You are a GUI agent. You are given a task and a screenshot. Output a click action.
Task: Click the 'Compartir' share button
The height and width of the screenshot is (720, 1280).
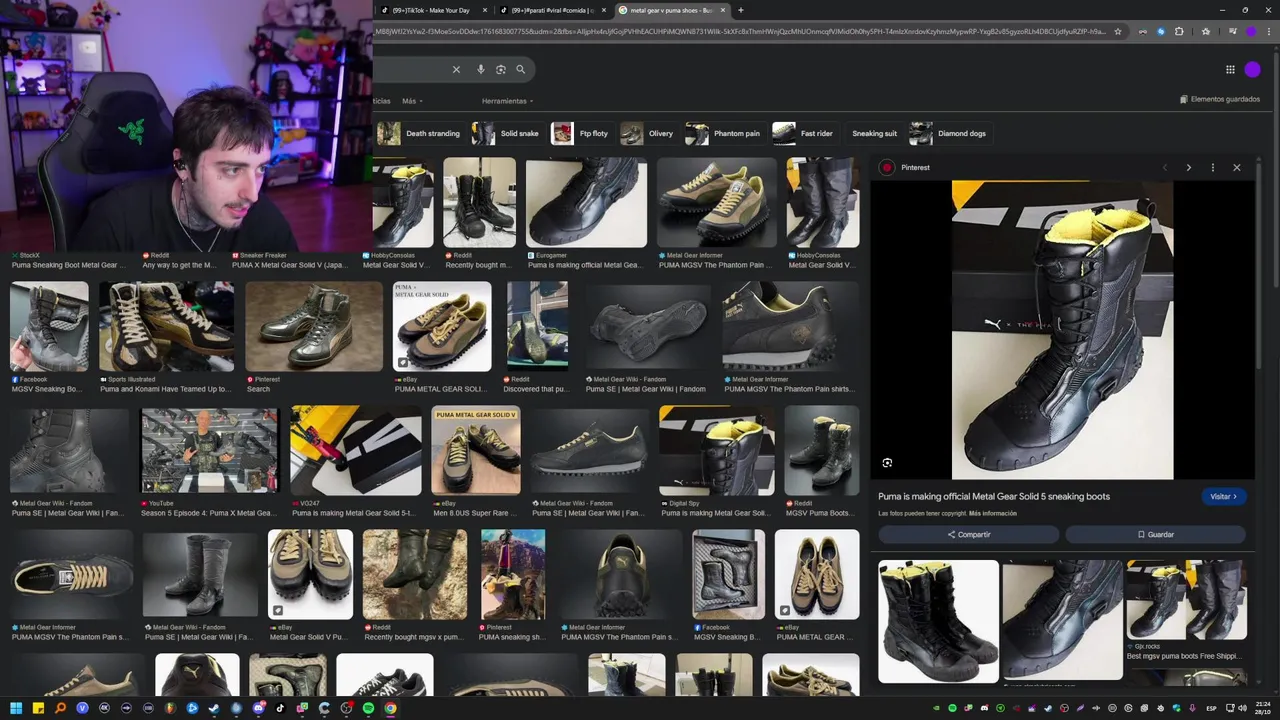click(968, 535)
